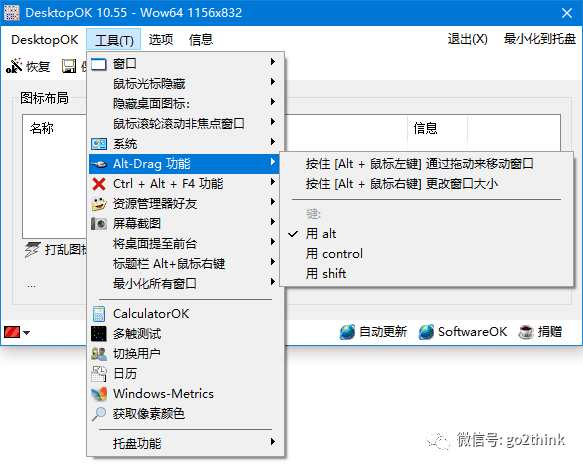The width and height of the screenshot is (583, 466).
Task: Select the 用 alt checked option
Action: tap(426, 234)
